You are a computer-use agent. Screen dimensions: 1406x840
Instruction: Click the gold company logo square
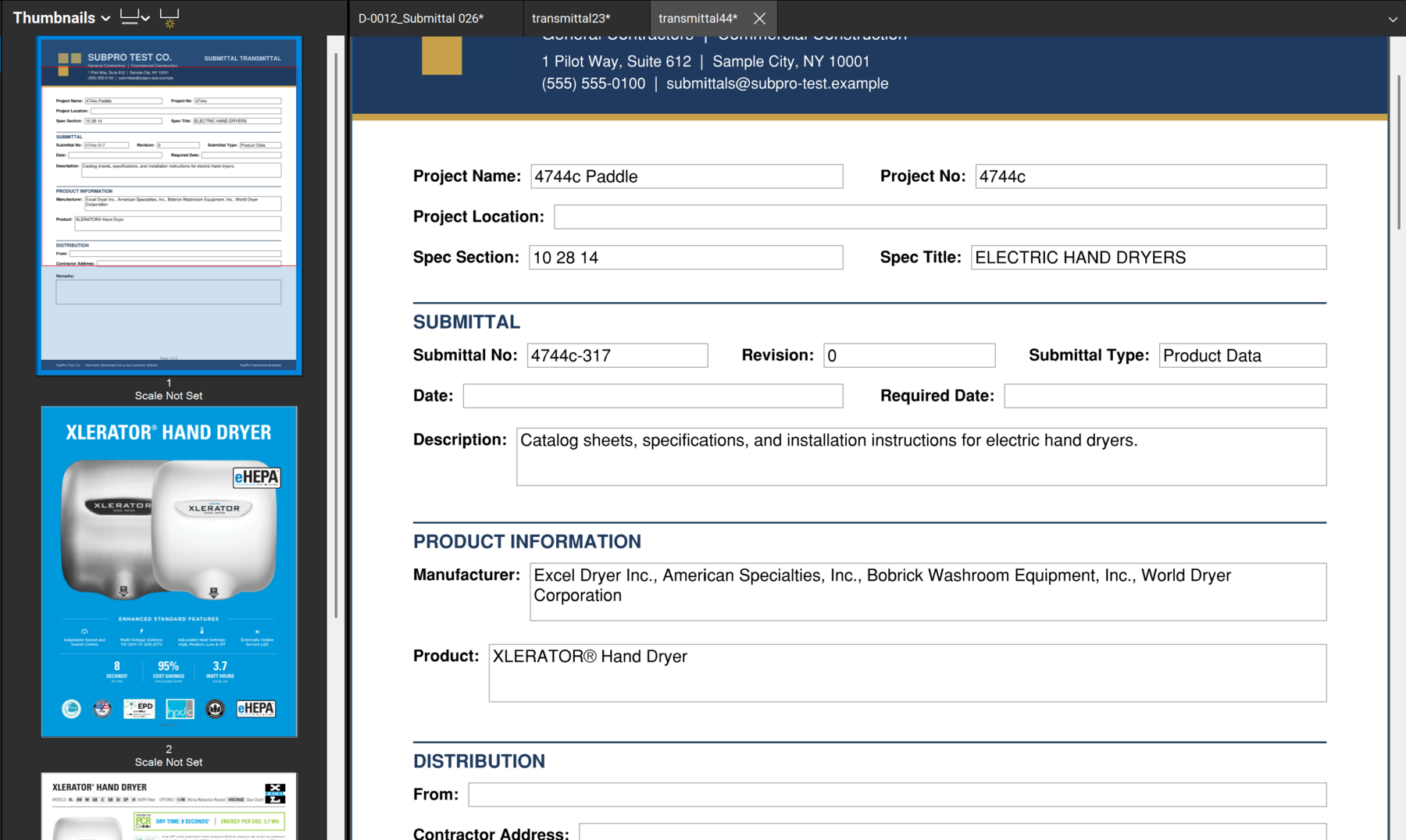point(442,55)
